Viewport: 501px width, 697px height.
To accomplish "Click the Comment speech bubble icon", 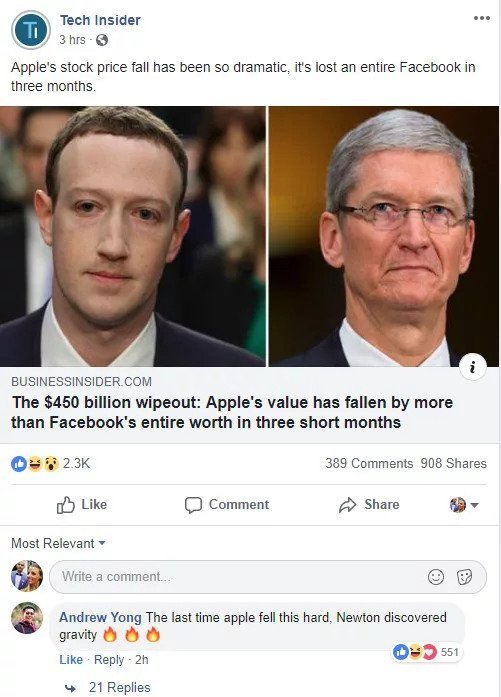I will [193, 505].
